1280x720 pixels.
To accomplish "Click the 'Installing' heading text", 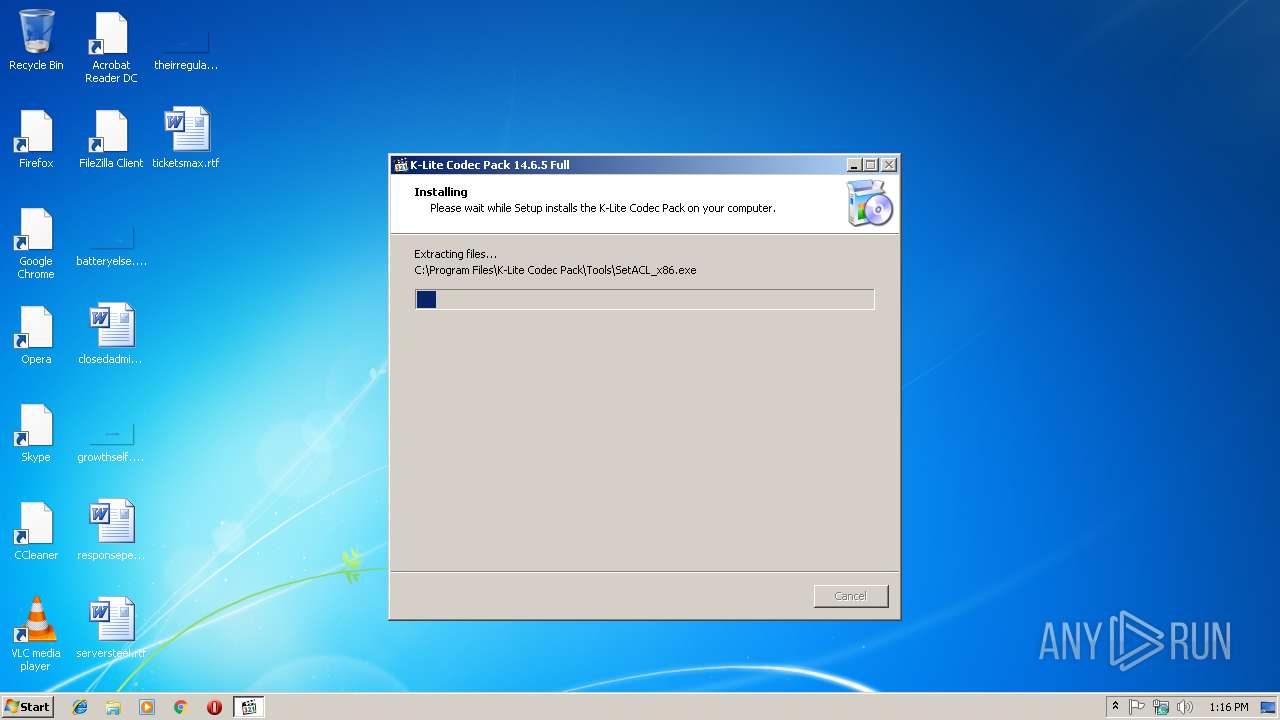I will pos(441,192).
